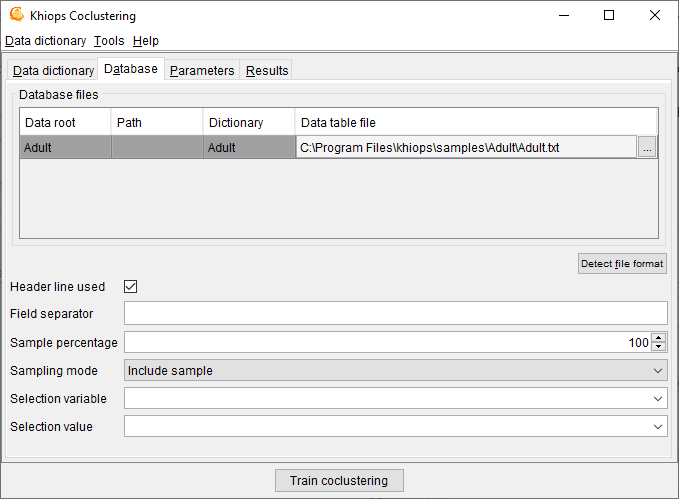Open the Tools menu
The image size is (679, 499).
[109, 41]
